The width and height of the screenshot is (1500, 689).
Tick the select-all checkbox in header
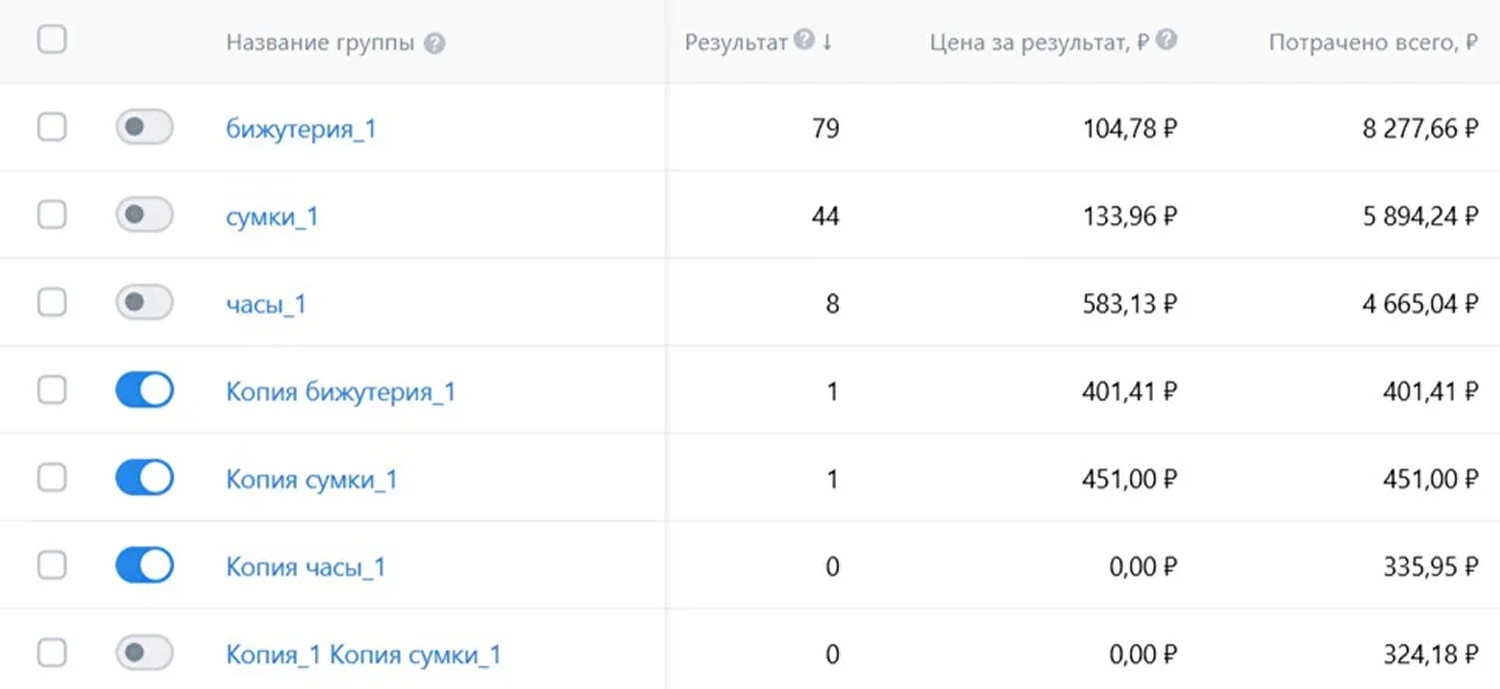click(x=52, y=40)
